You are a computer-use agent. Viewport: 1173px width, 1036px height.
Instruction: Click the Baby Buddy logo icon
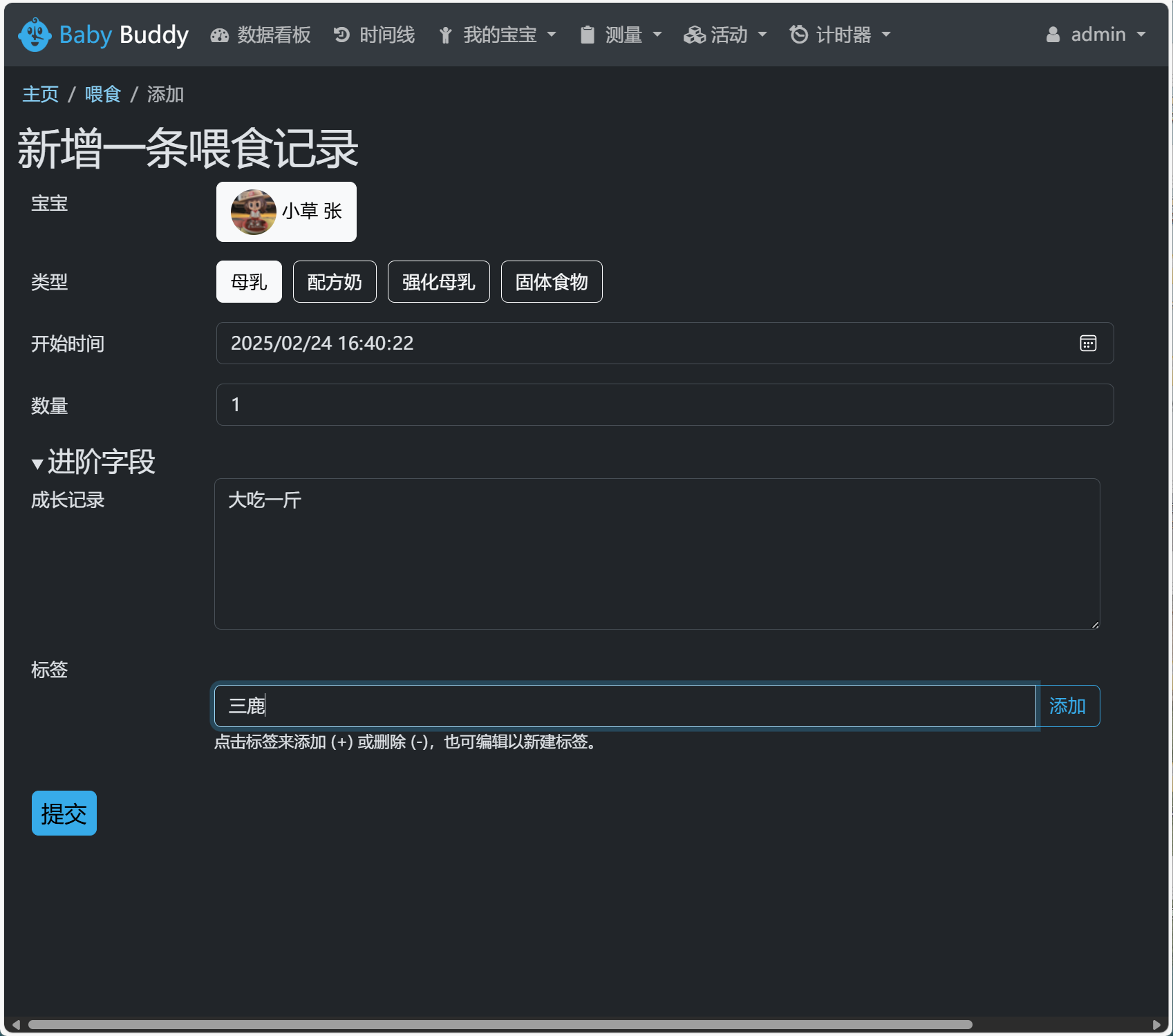35,34
